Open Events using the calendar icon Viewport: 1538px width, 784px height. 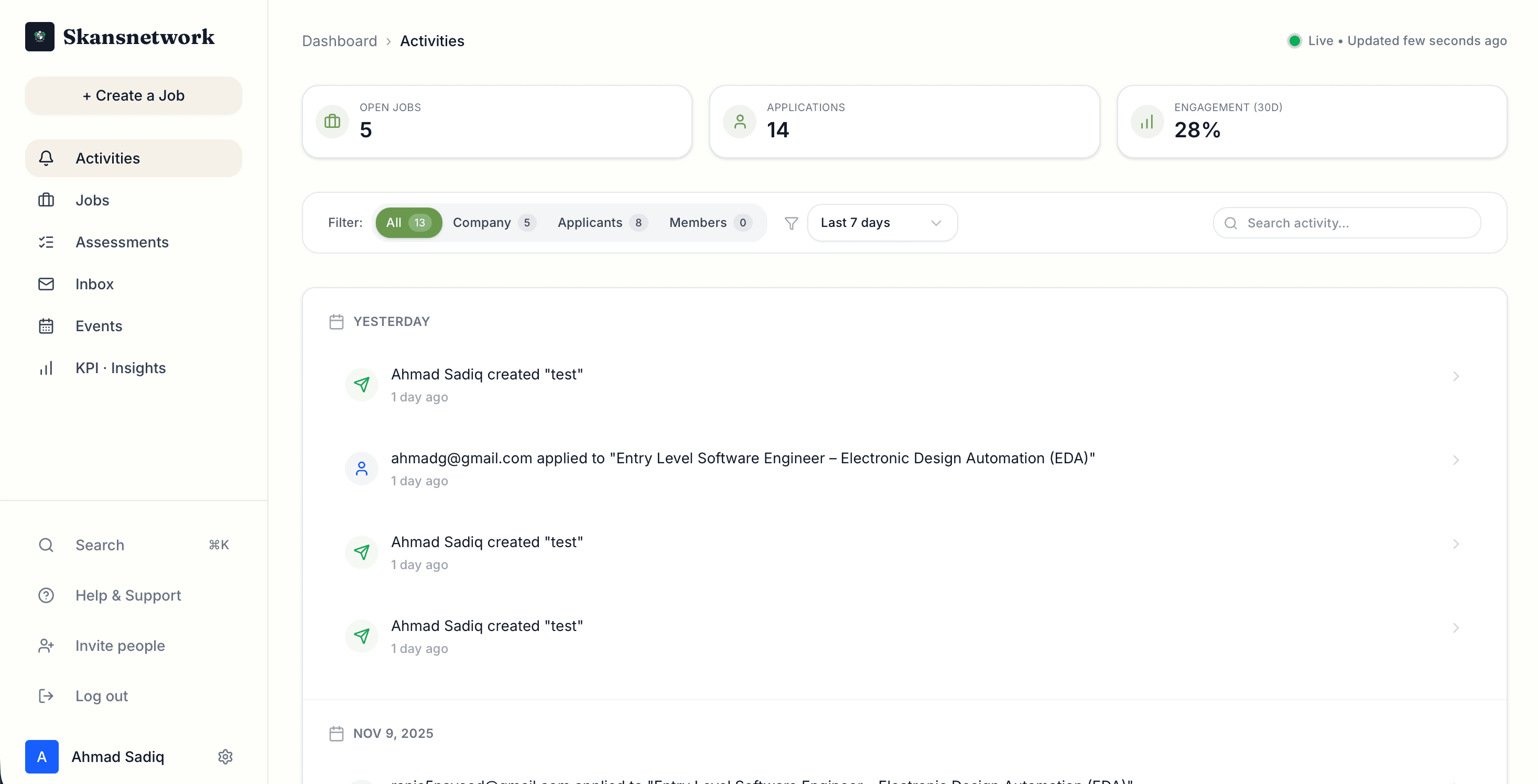pyautogui.click(x=47, y=325)
